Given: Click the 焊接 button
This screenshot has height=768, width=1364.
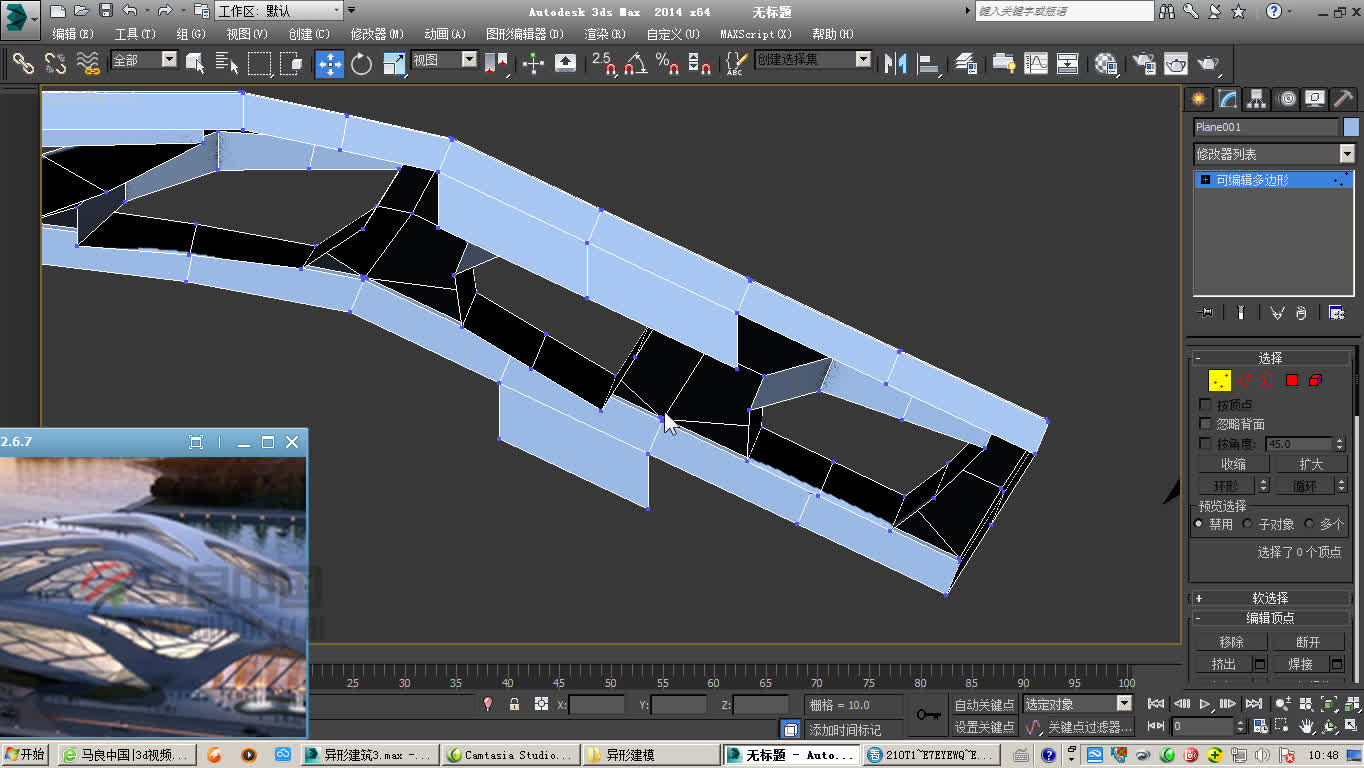Looking at the screenshot, I should [x=1301, y=663].
